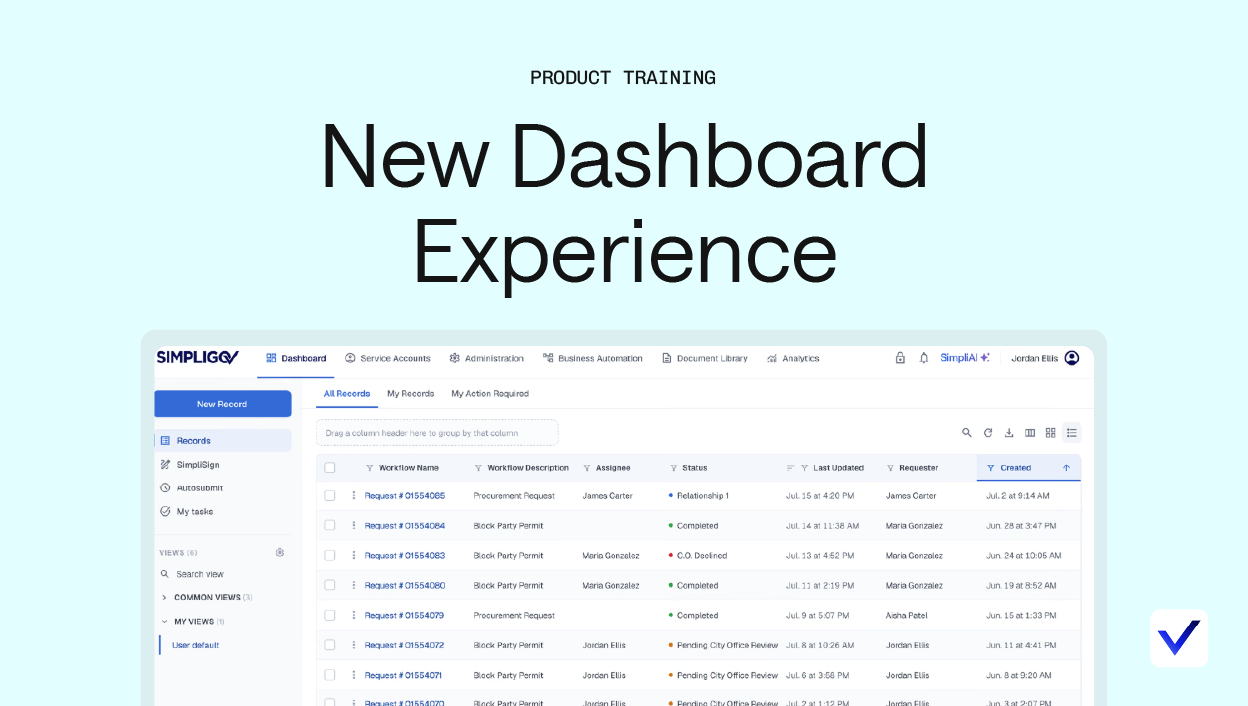Filter the Requester column
The height and width of the screenshot is (706, 1248).
coord(890,468)
